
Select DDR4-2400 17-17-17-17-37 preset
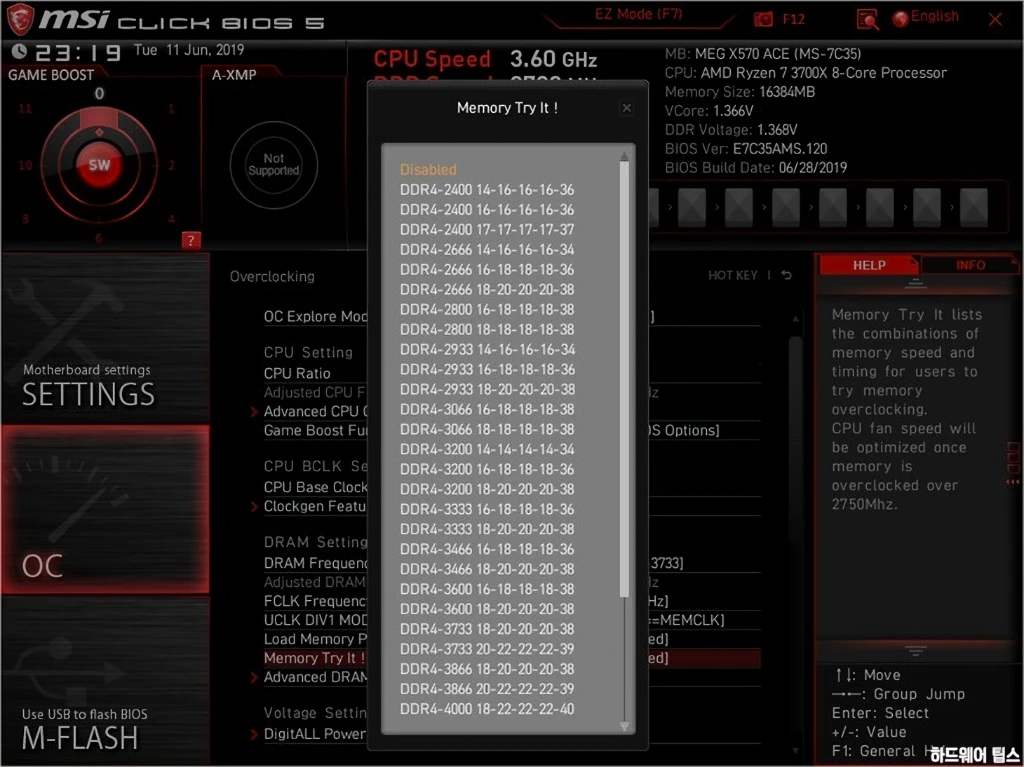[487, 229]
